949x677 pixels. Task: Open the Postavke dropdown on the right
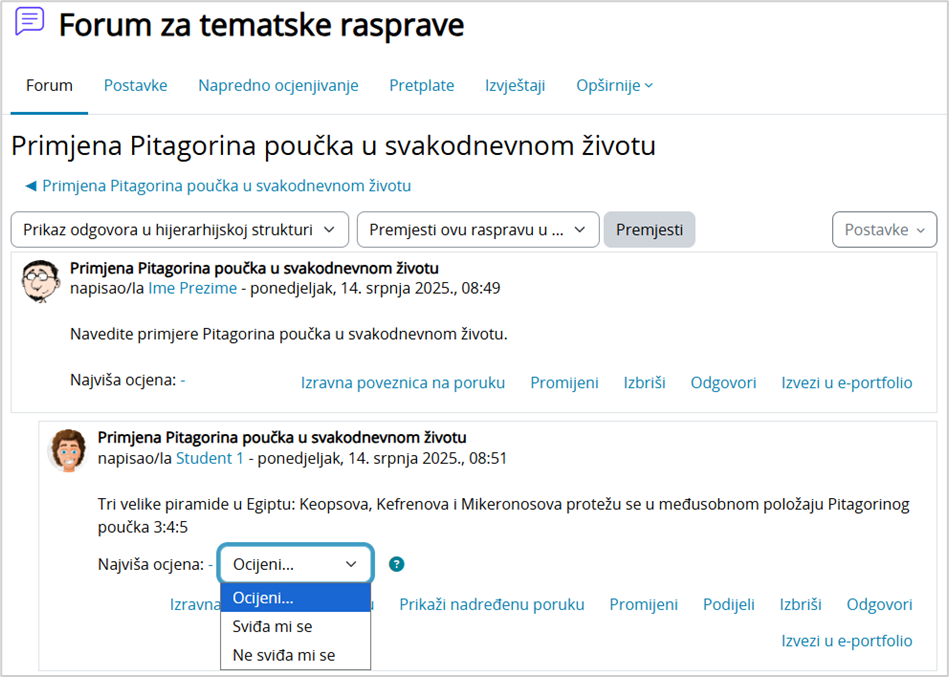coord(884,229)
